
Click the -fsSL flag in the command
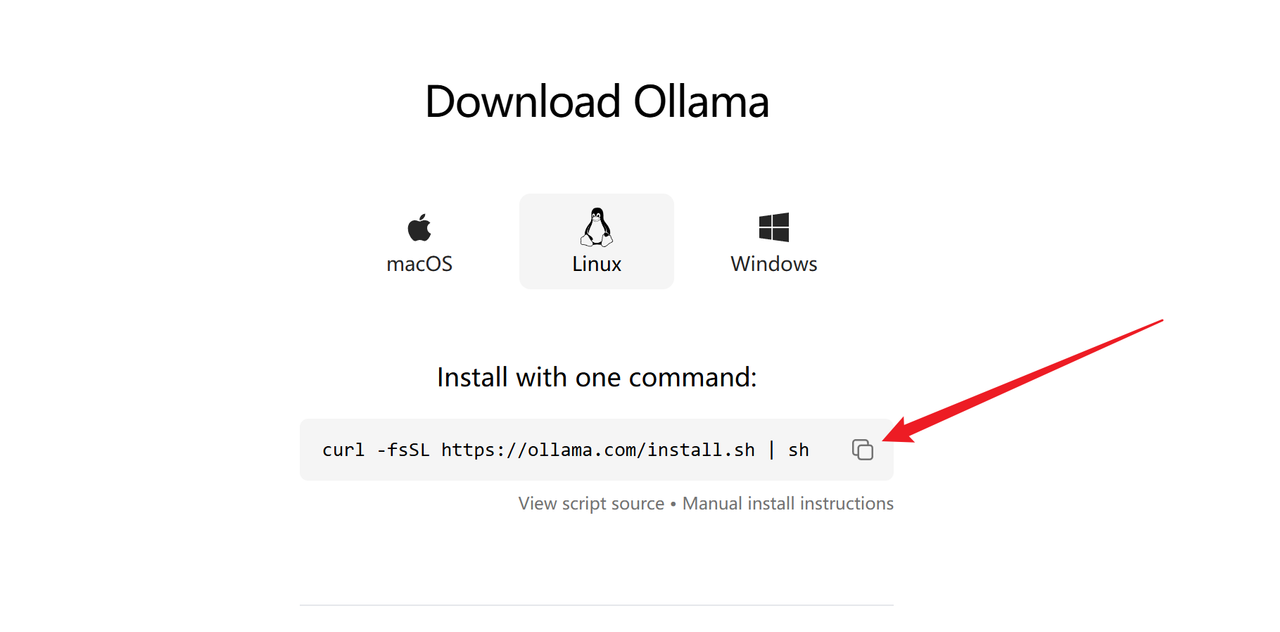tap(403, 450)
